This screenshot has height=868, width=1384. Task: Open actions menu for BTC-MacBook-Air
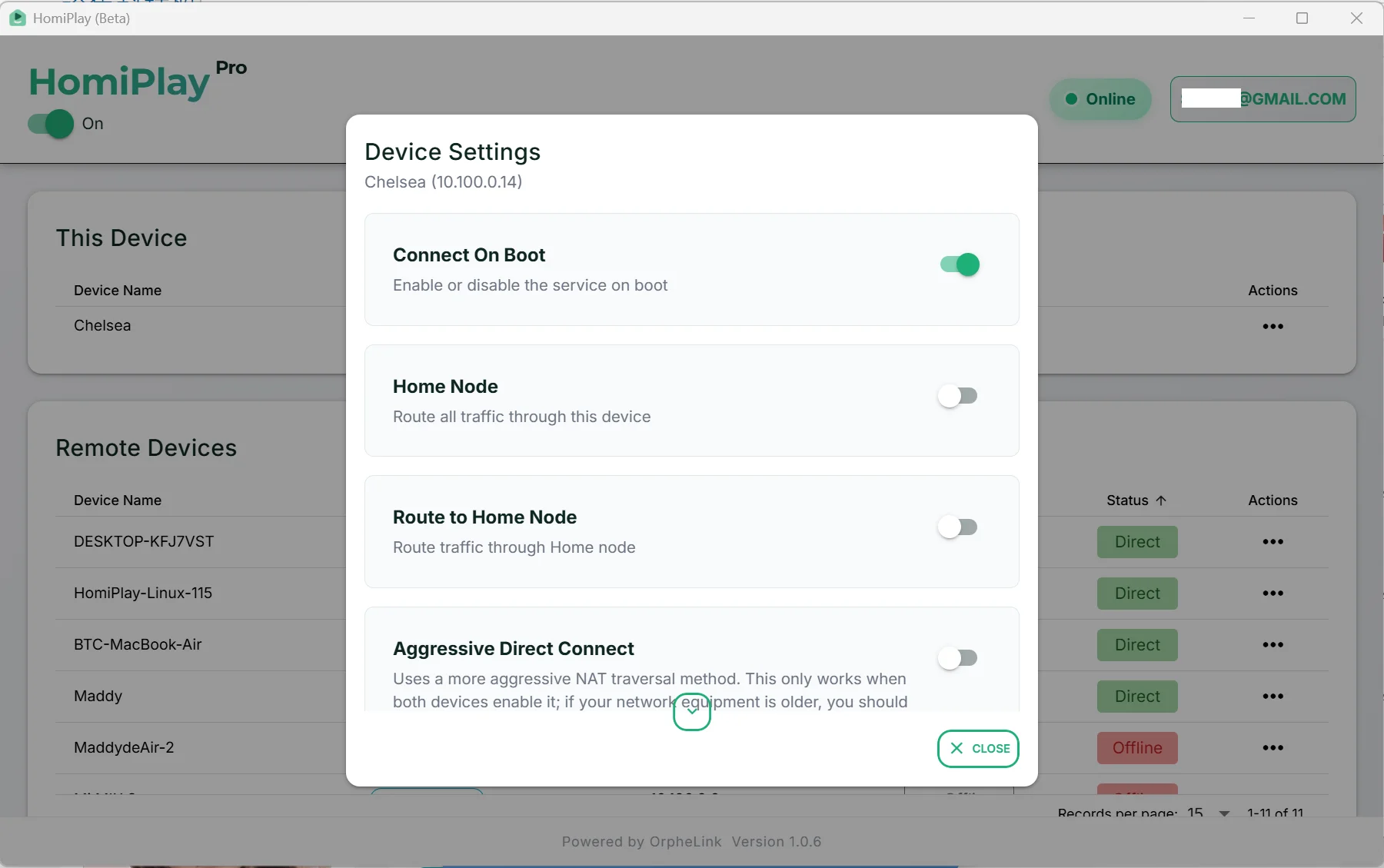click(x=1273, y=645)
